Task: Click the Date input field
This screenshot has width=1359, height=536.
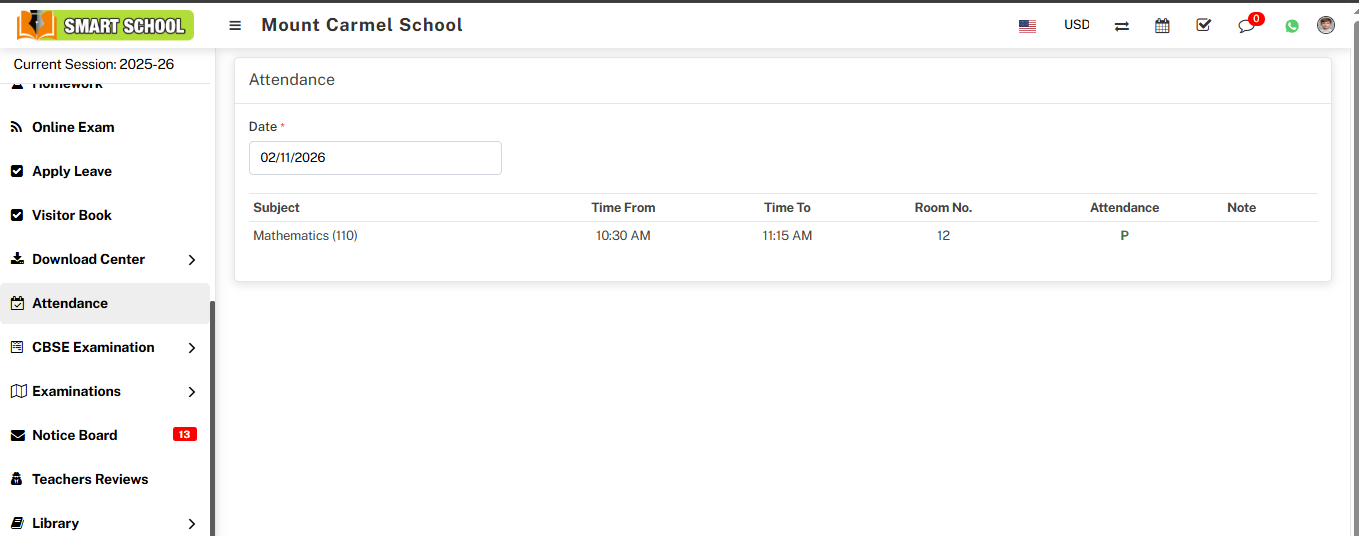Action: pyautogui.click(x=375, y=158)
